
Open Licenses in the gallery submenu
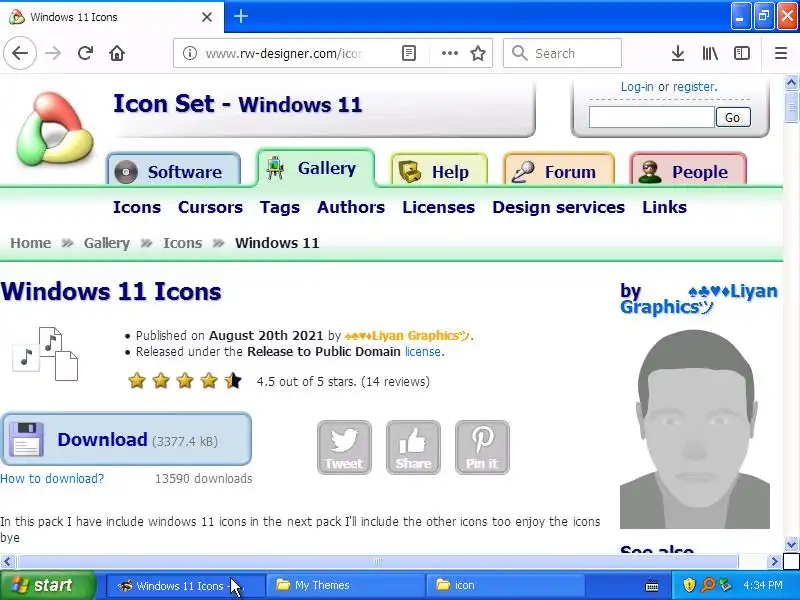click(x=438, y=207)
